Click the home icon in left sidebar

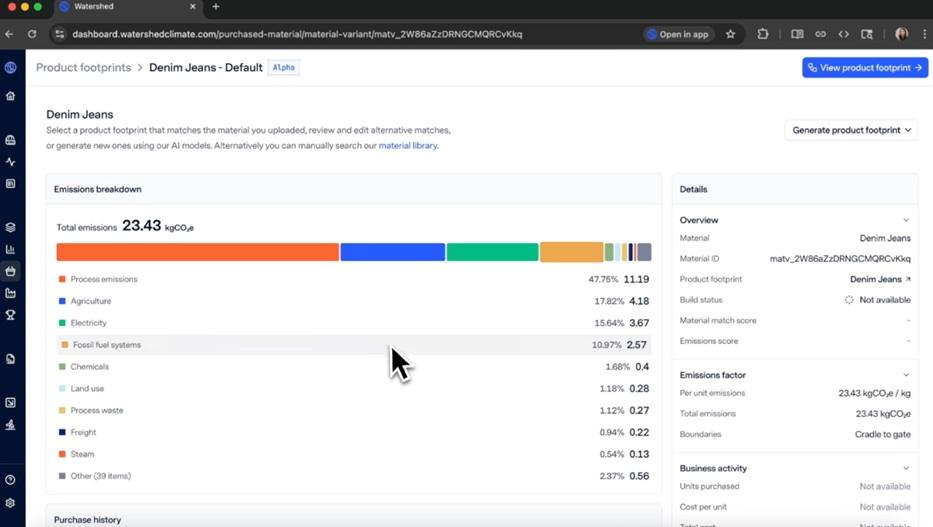[11, 97]
